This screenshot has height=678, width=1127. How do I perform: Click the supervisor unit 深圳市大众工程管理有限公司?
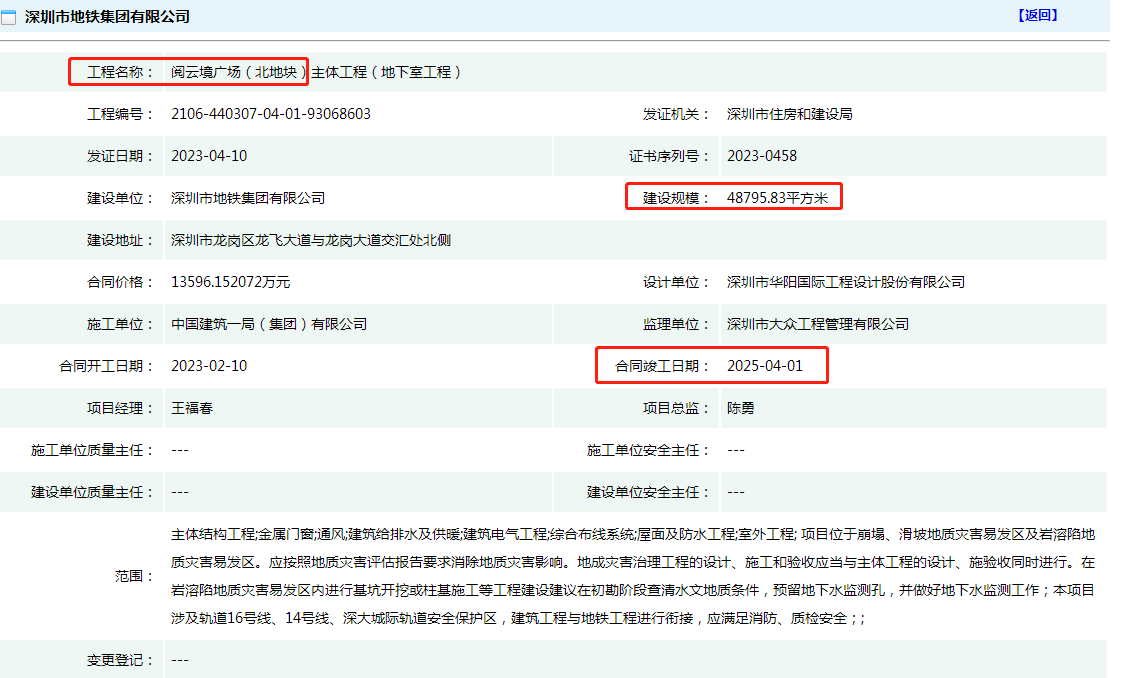click(x=817, y=324)
